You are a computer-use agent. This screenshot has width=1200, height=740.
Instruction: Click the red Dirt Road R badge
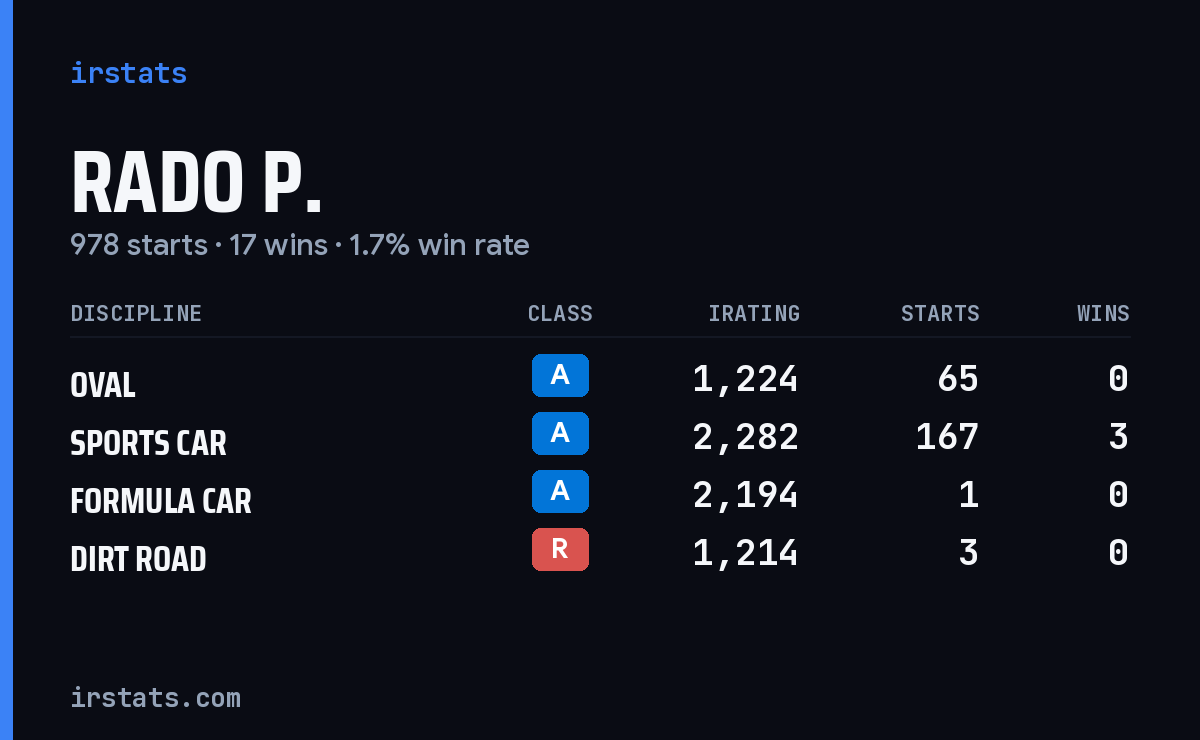[x=560, y=549]
